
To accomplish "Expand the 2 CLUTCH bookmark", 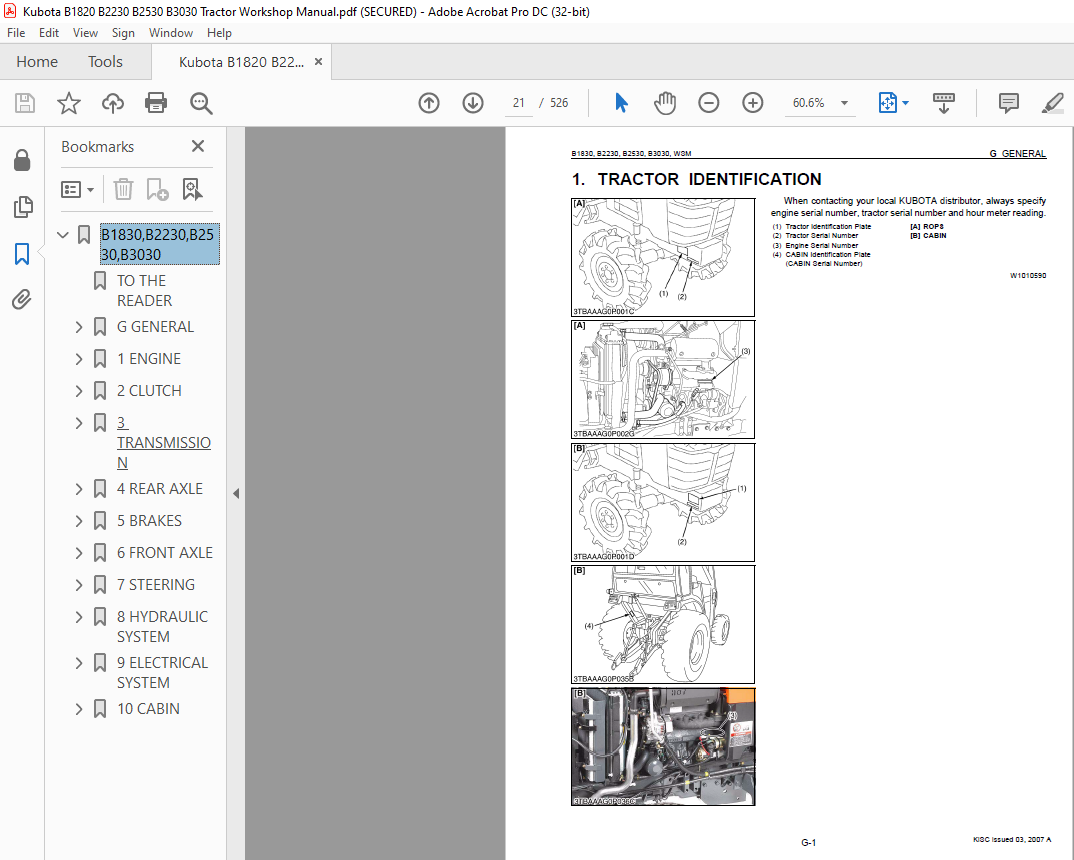I will pos(79,391).
